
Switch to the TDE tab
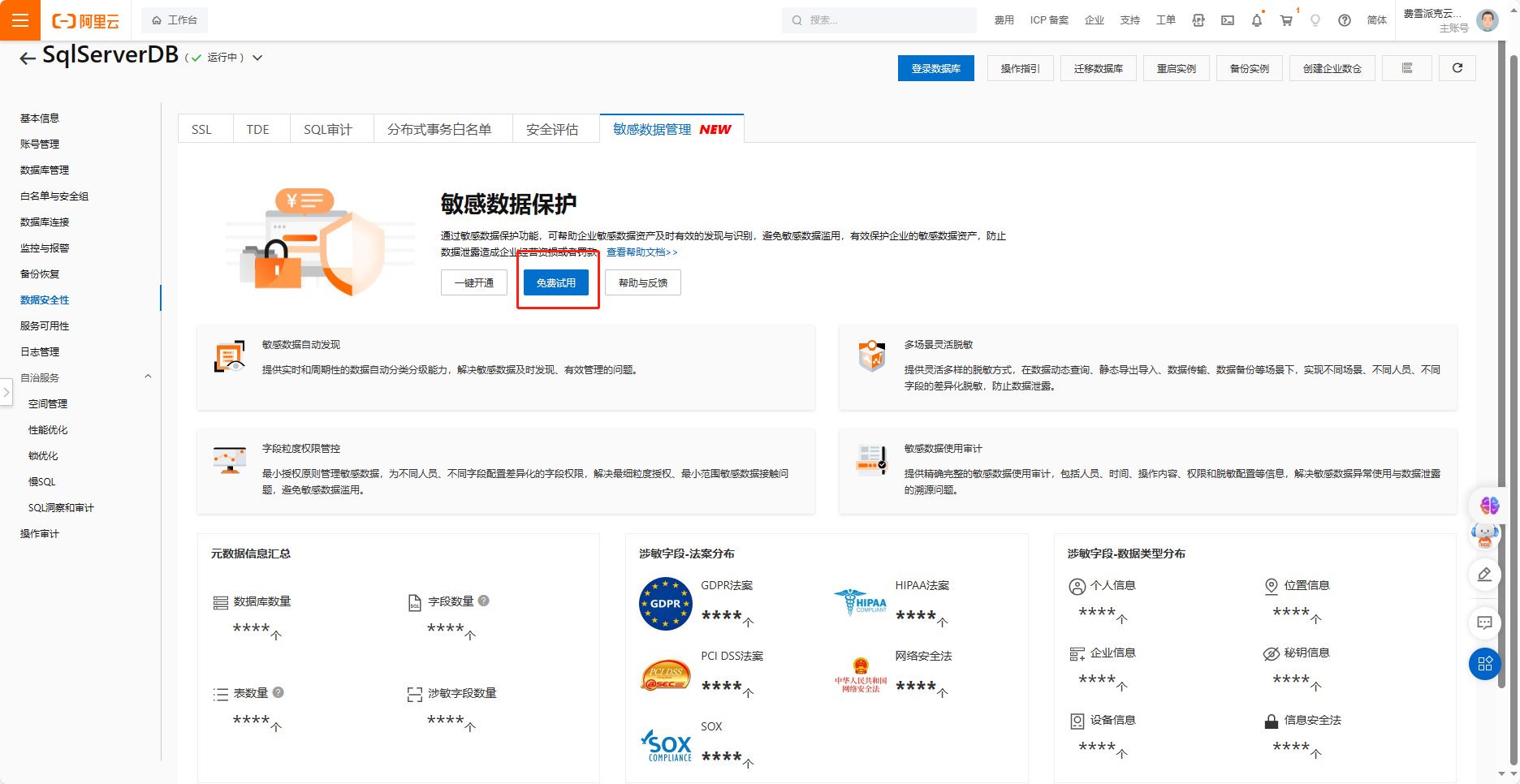(x=258, y=129)
